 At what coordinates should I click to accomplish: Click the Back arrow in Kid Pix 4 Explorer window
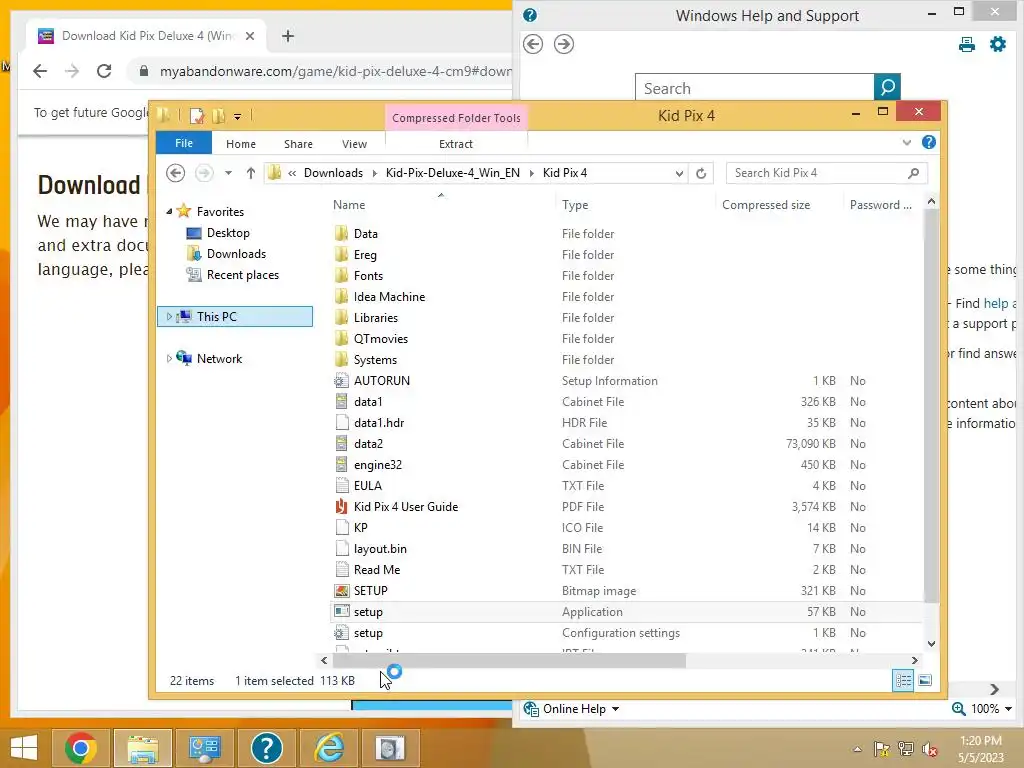tap(175, 173)
